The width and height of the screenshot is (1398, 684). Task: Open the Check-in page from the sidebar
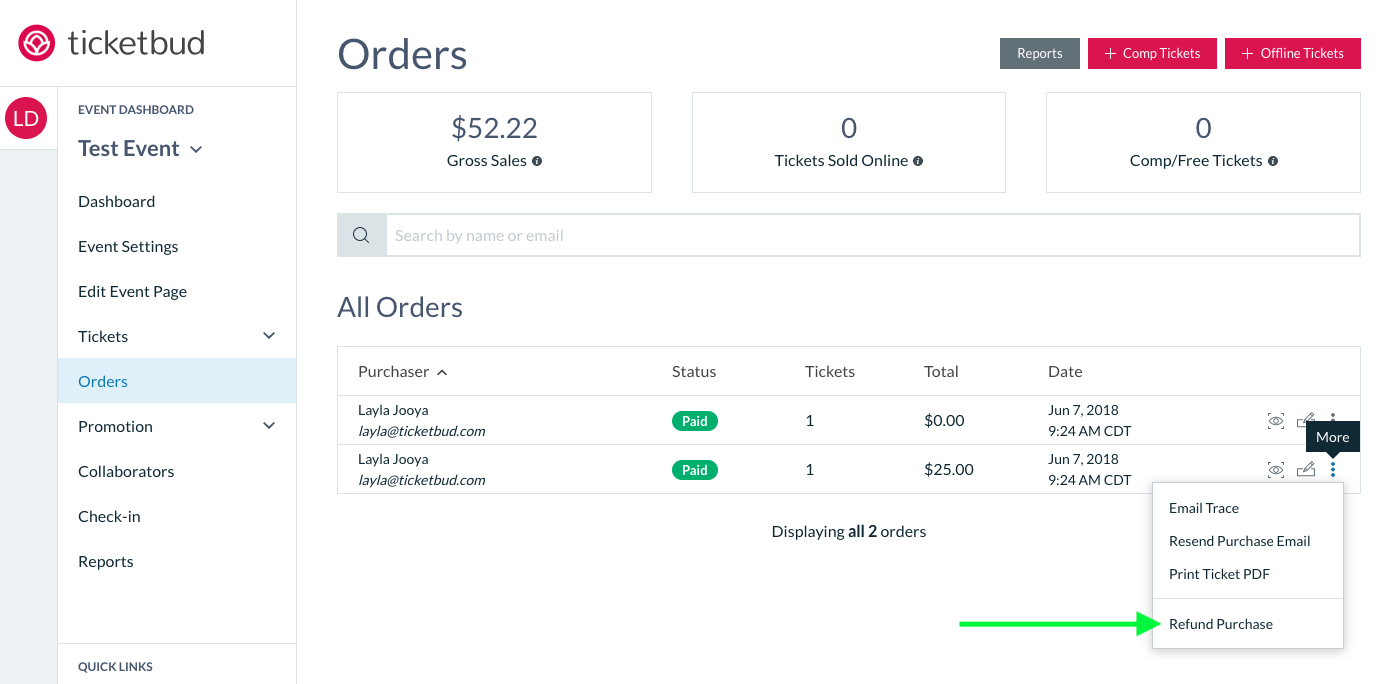tap(110, 516)
